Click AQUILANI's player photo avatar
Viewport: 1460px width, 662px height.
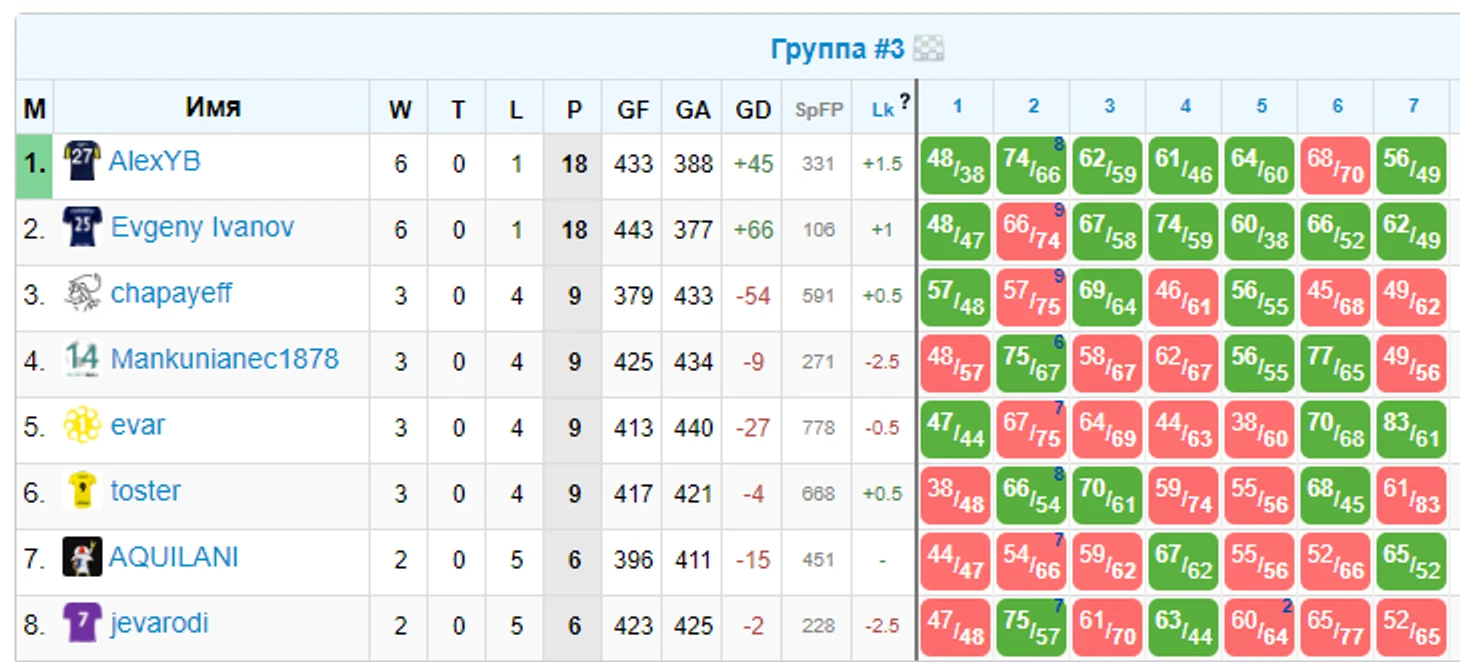[x=81, y=557]
